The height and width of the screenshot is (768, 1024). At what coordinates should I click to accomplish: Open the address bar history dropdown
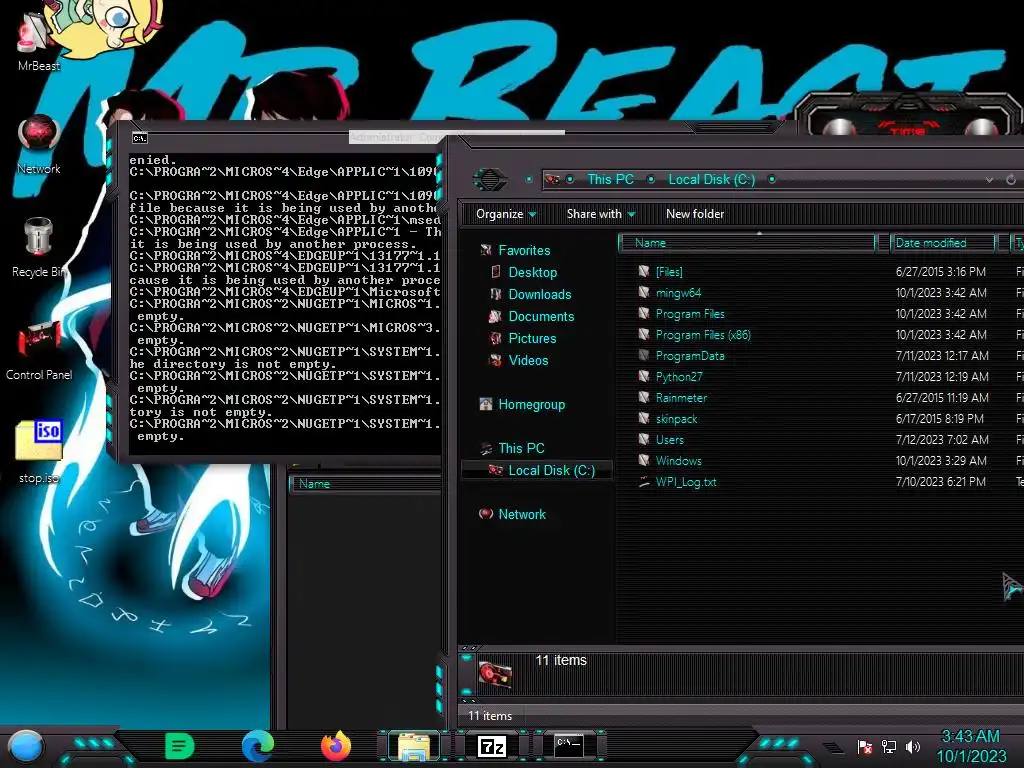(x=989, y=180)
